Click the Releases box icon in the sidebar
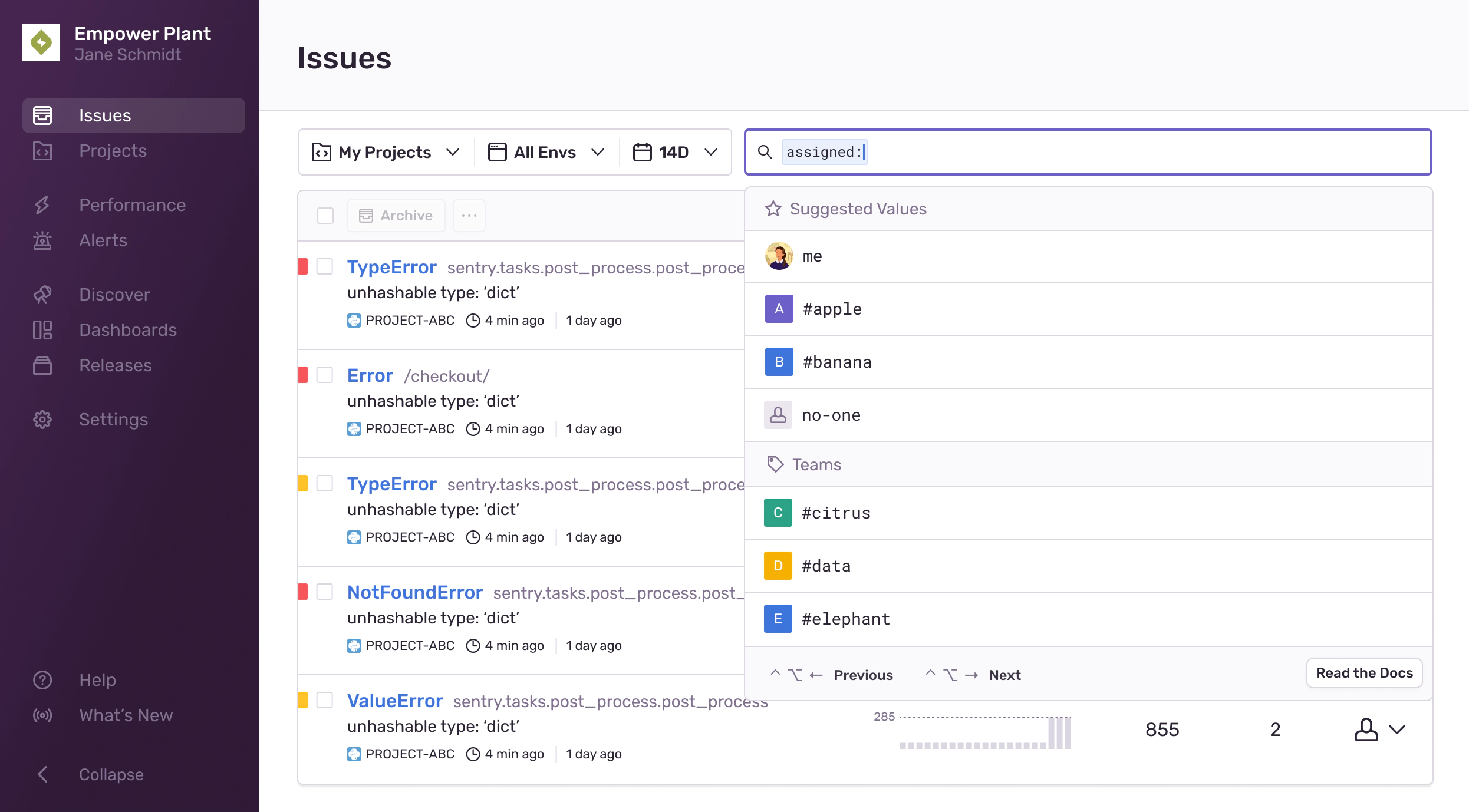Screen dimensions: 1469x812 pyautogui.click(x=42, y=365)
